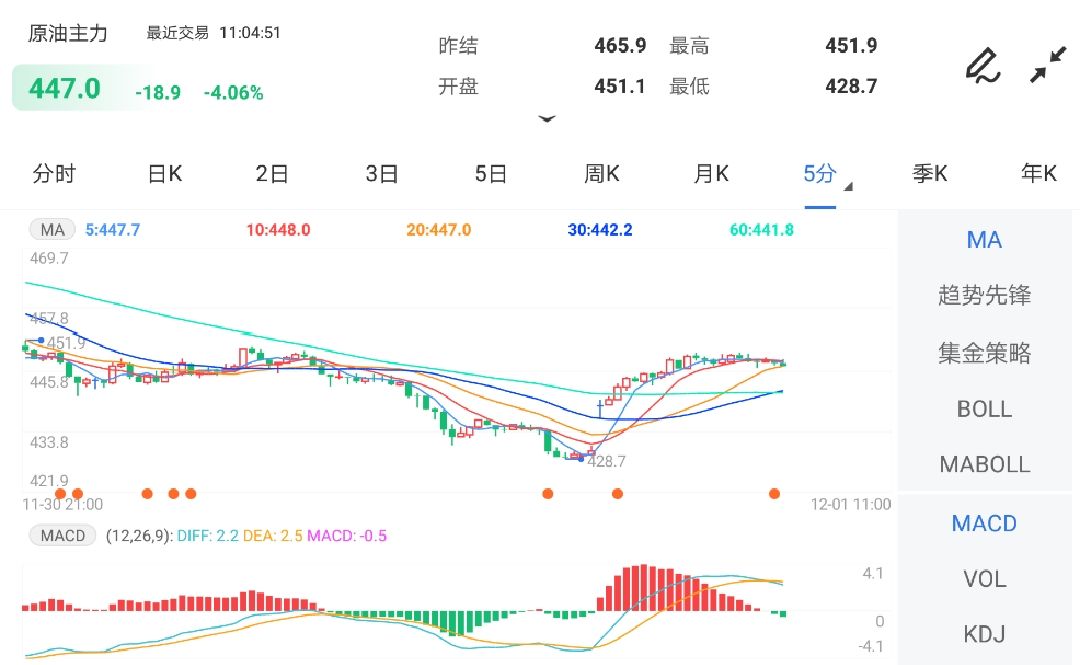Select 集金策略 indicator
The height and width of the screenshot is (665, 1080).
point(984,353)
